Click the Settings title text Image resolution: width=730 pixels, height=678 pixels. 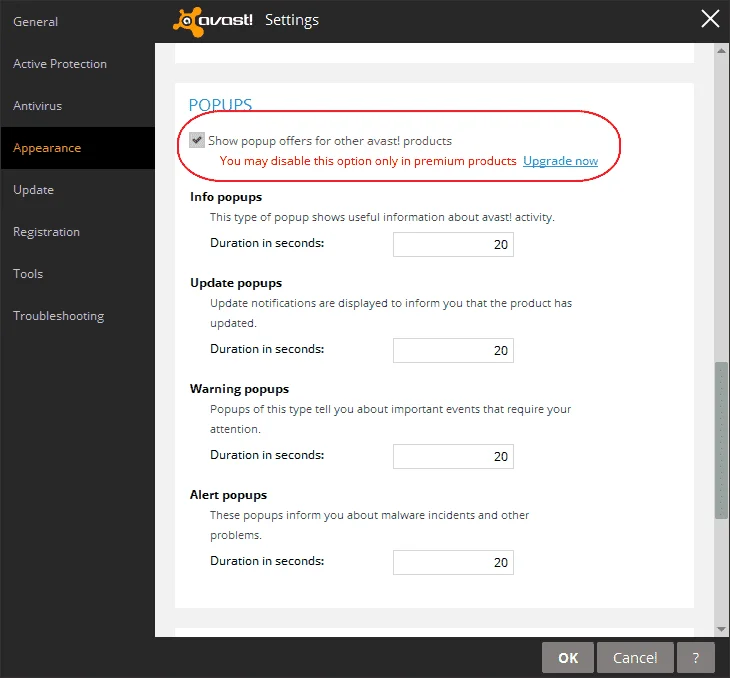click(x=292, y=20)
